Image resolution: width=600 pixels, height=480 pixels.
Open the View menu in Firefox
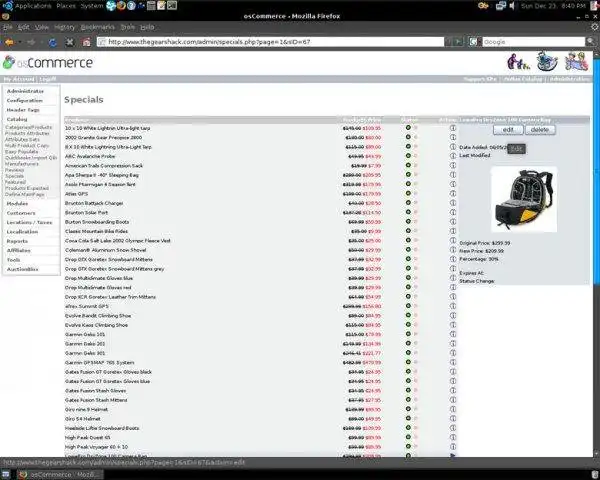pos(42,27)
